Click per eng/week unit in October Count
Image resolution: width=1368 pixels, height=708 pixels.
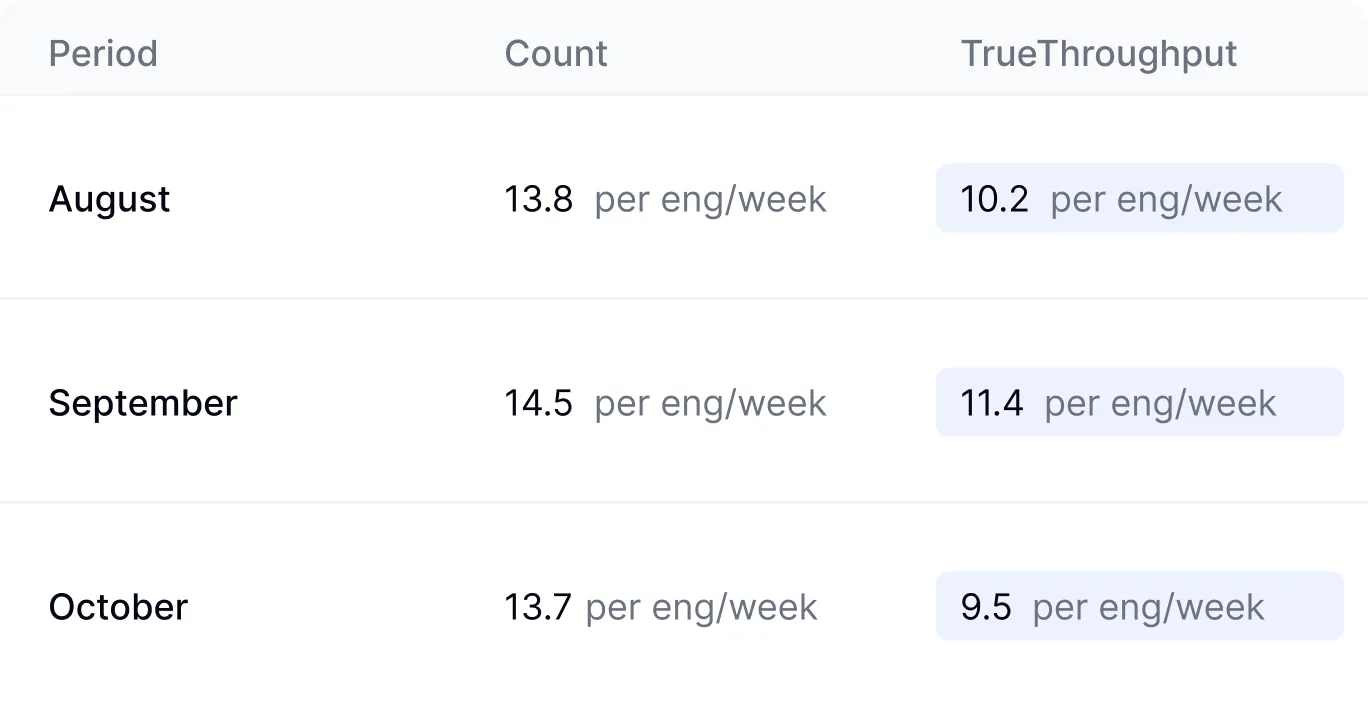pyautogui.click(x=702, y=608)
